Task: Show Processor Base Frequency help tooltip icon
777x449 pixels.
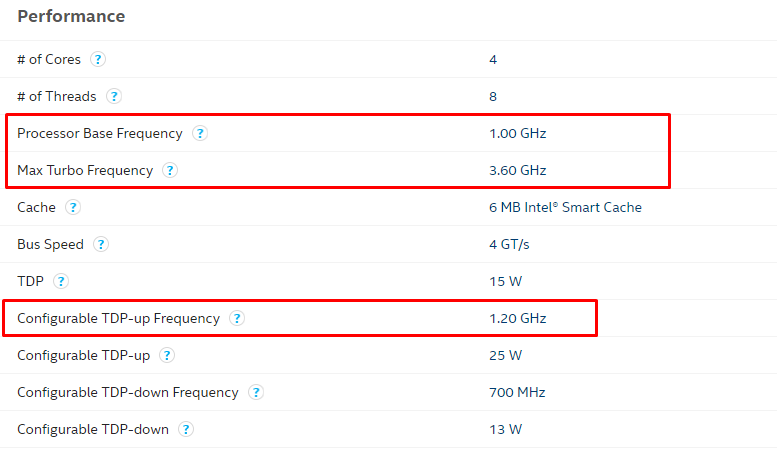Action: click(200, 133)
